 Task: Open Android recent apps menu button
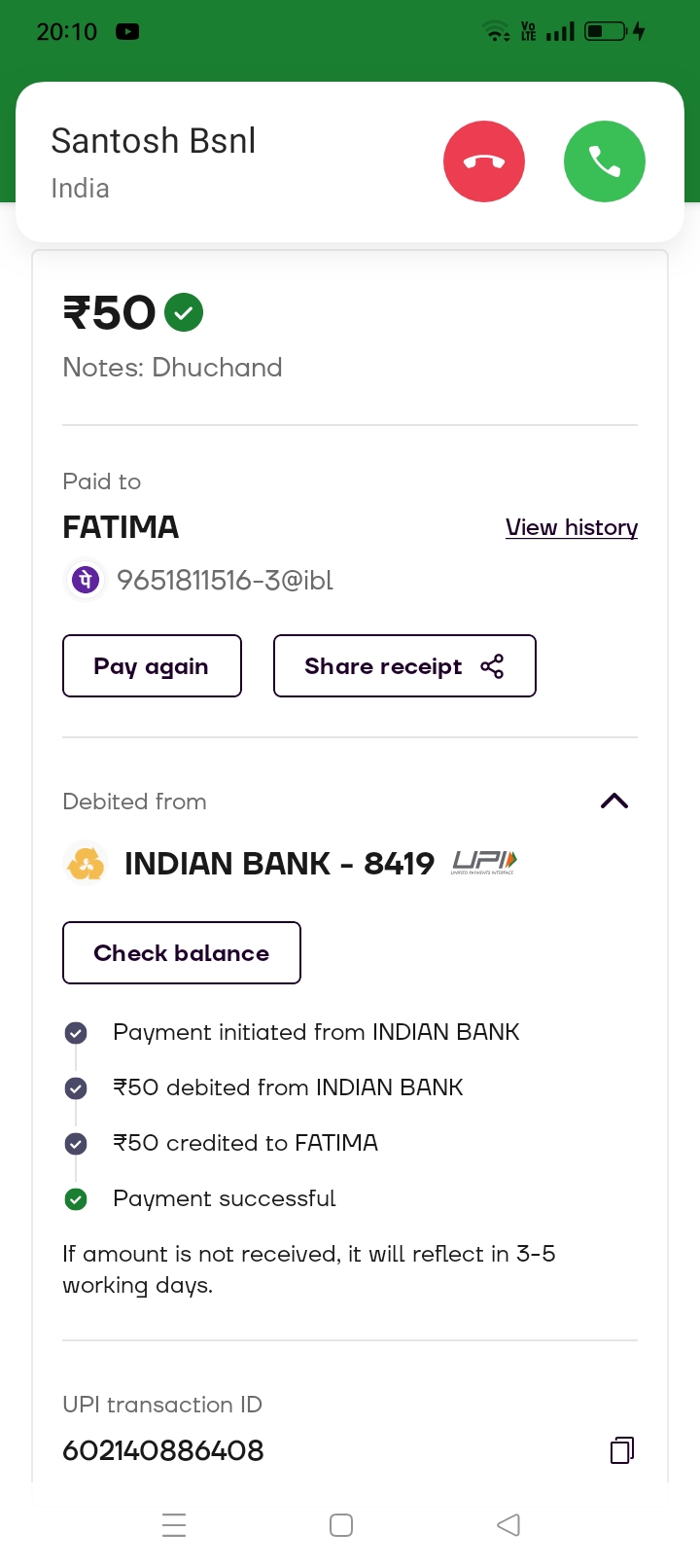pyautogui.click(x=174, y=1524)
